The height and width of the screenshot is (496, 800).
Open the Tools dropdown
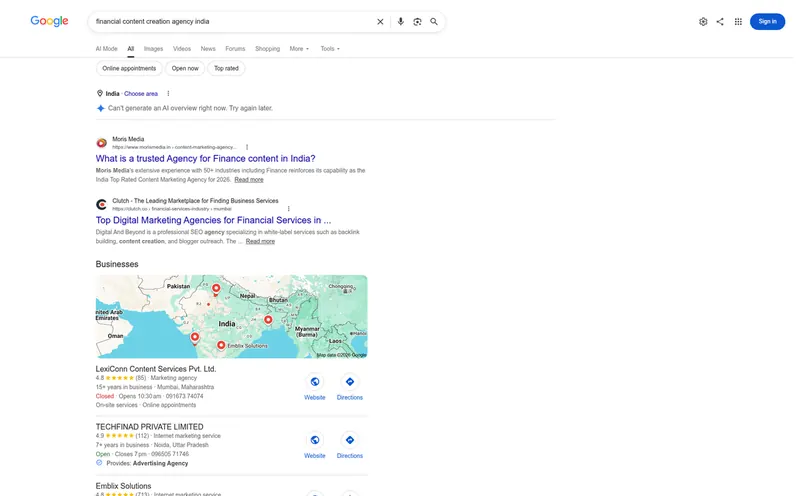[x=330, y=48]
